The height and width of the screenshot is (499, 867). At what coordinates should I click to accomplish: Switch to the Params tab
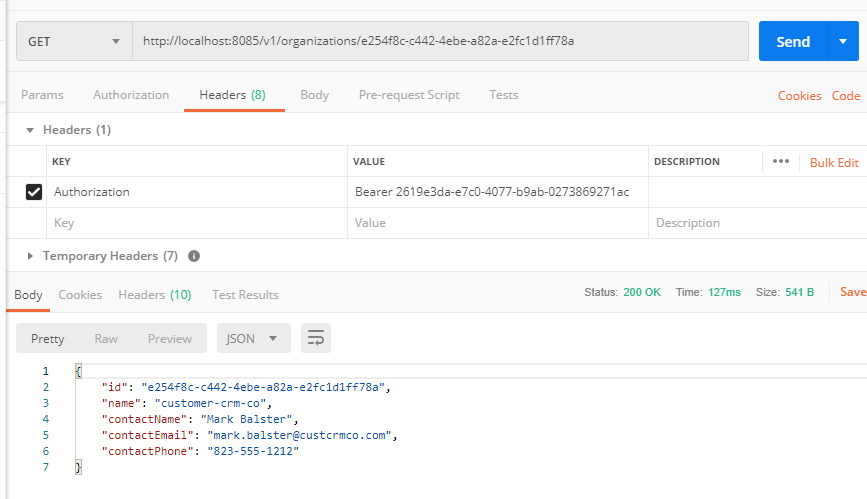click(x=42, y=95)
